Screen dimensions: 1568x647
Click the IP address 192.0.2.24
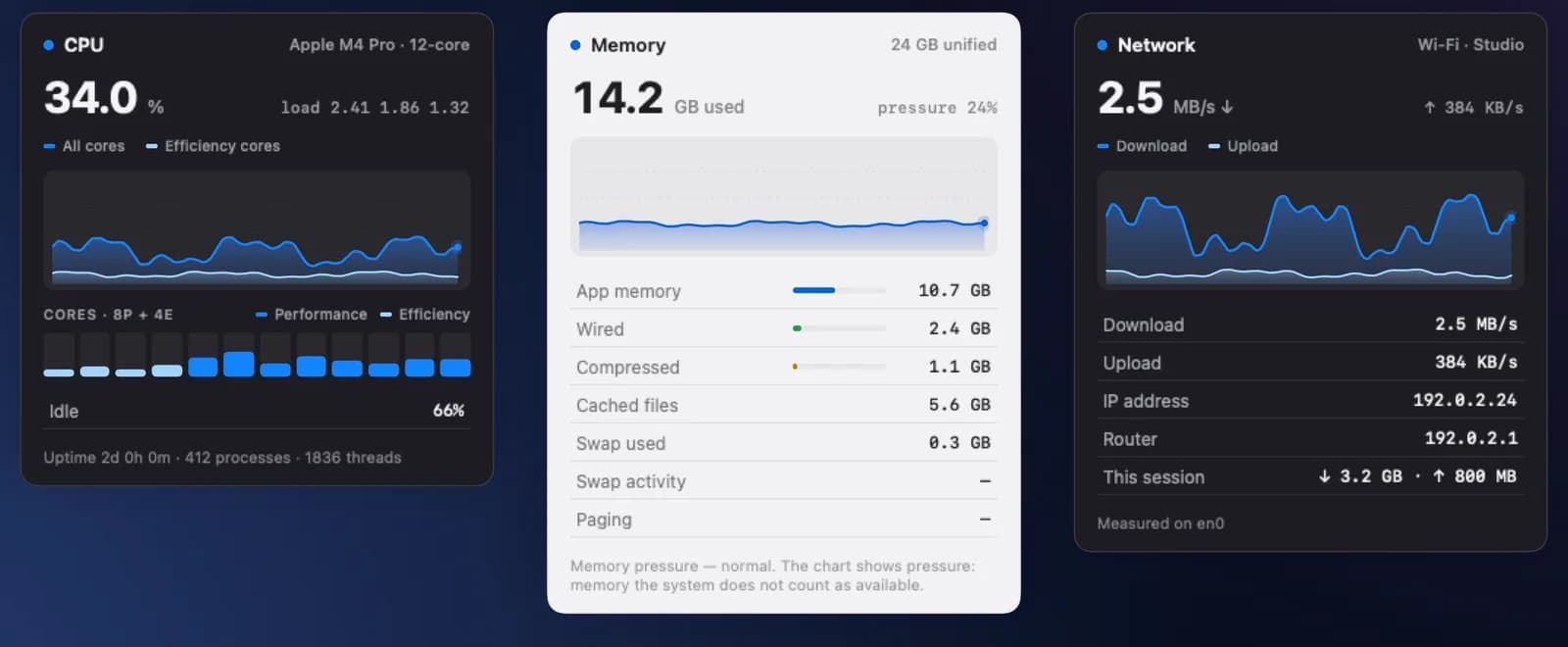(x=1465, y=401)
